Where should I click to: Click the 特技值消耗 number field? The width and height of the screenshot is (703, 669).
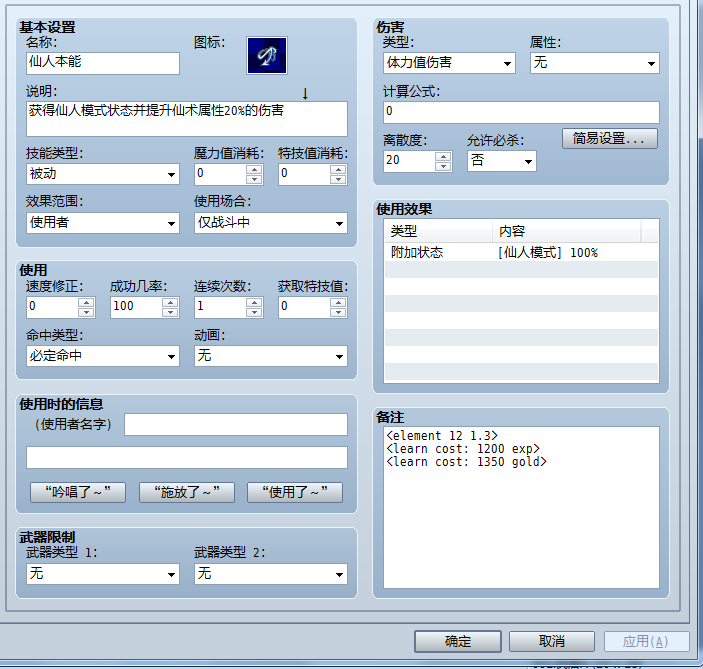tap(304, 174)
